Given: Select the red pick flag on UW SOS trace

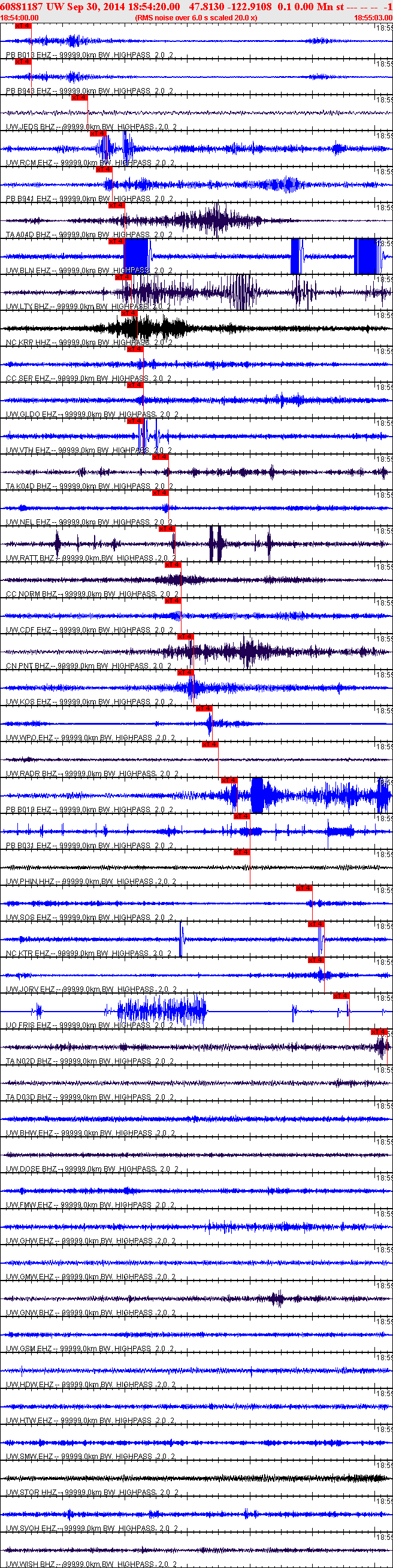Looking at the screenshot, I should (304, 888).
